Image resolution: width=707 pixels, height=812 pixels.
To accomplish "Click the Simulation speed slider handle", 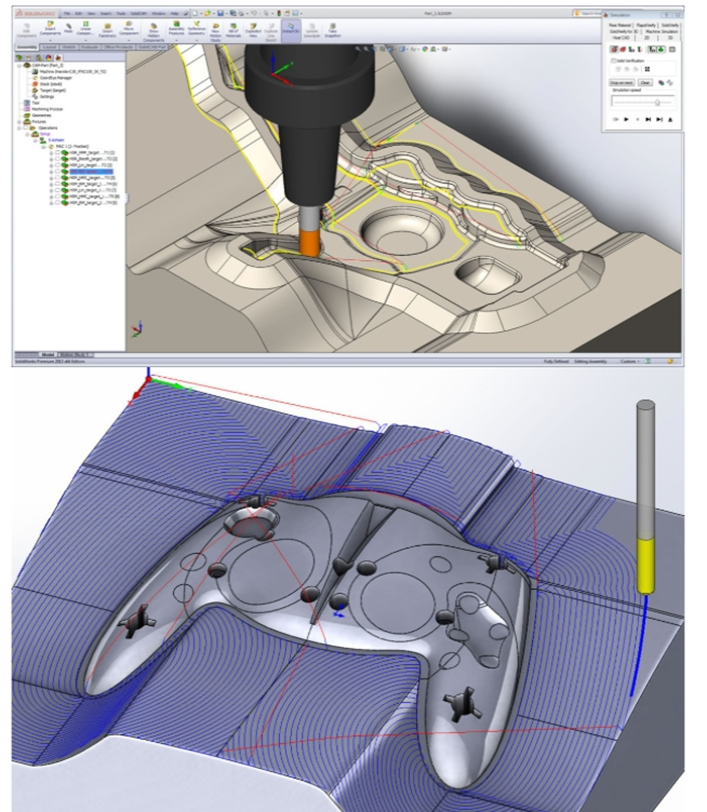I will pyautogui.click(x=656, y=102).
